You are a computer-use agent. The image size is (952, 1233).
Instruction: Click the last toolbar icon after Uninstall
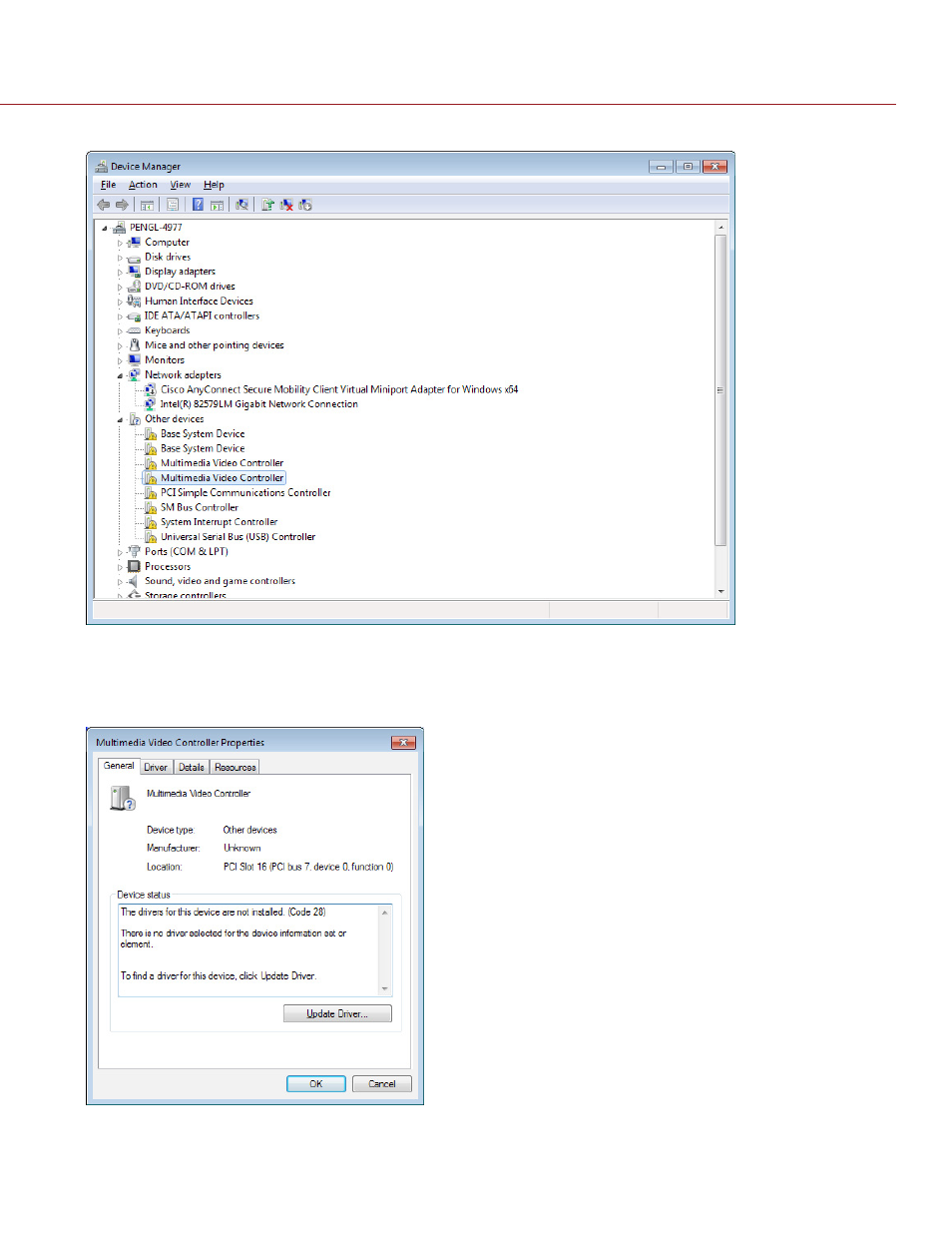click(305, 205)
